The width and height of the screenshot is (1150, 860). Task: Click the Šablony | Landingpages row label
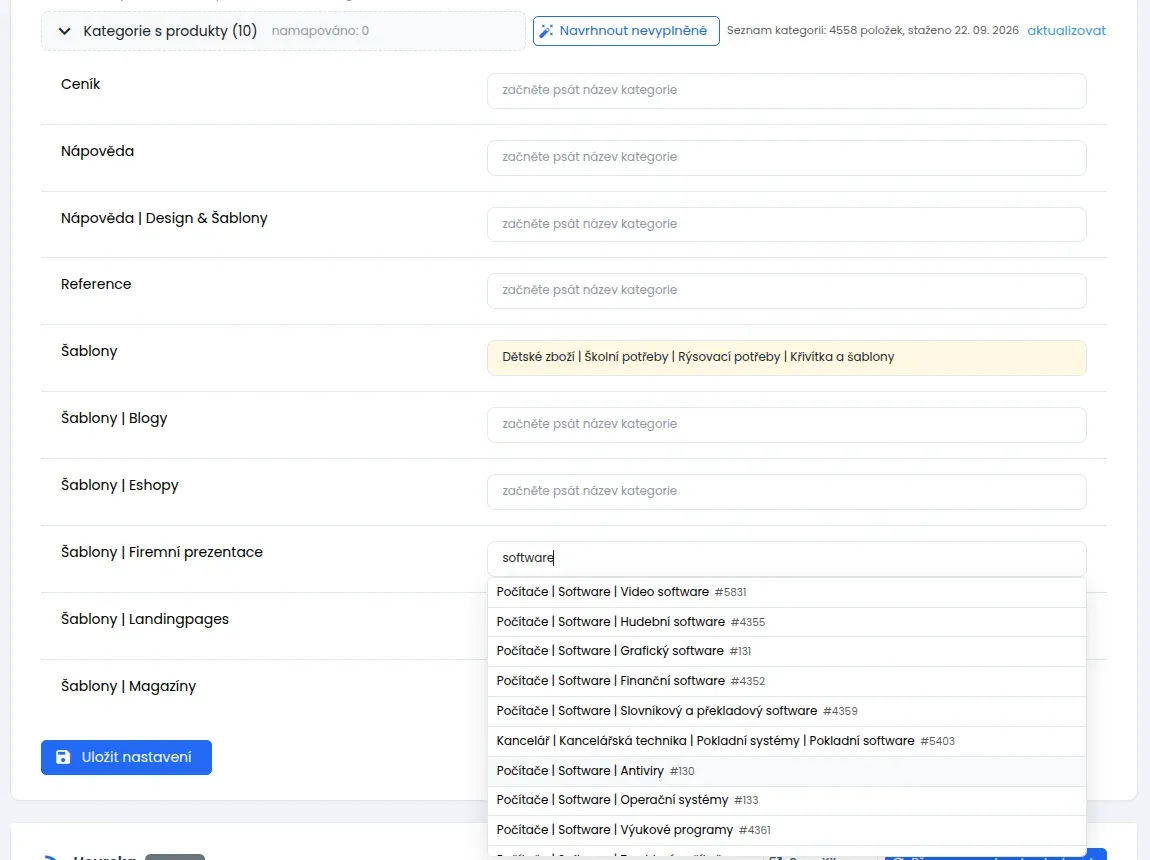(144, 620)
